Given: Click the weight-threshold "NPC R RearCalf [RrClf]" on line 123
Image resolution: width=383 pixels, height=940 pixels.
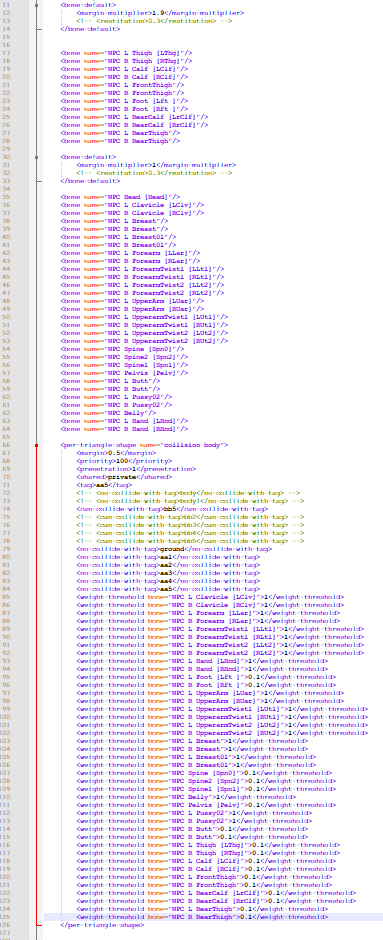Looking at the screenshot, I should 216,901.
